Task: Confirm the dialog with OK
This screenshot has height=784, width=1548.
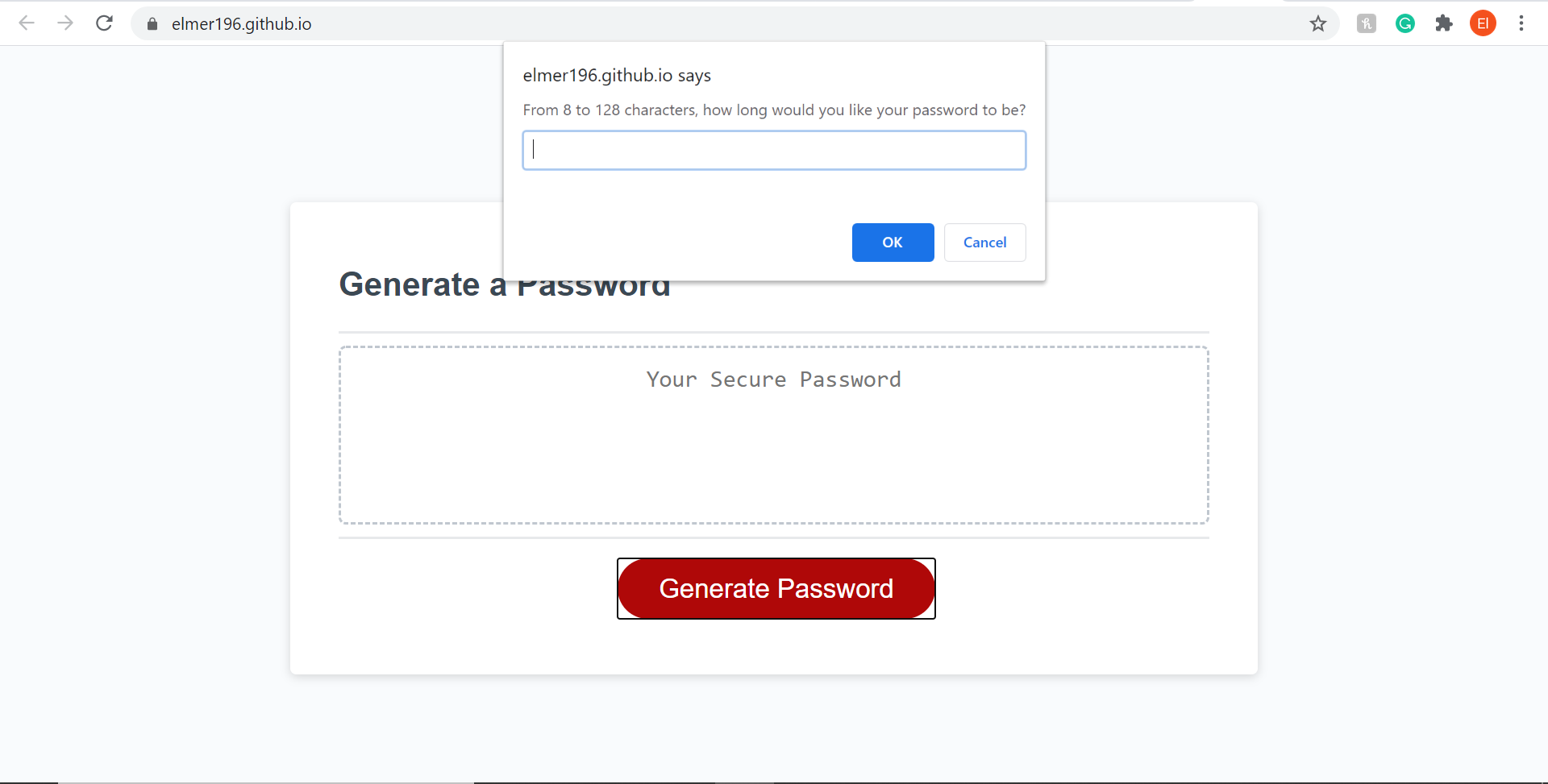Action: pyautogui.click(x=893, y=243)
